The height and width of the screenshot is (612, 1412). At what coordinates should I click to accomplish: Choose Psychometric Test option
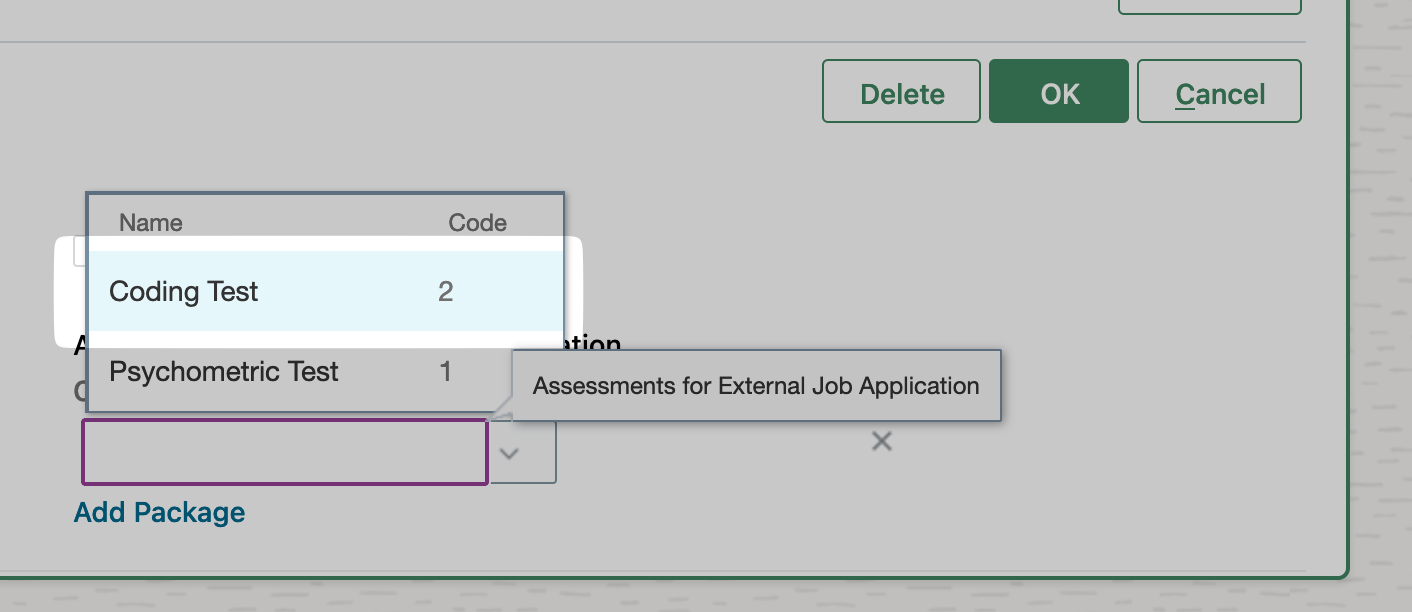click(224, 372)
